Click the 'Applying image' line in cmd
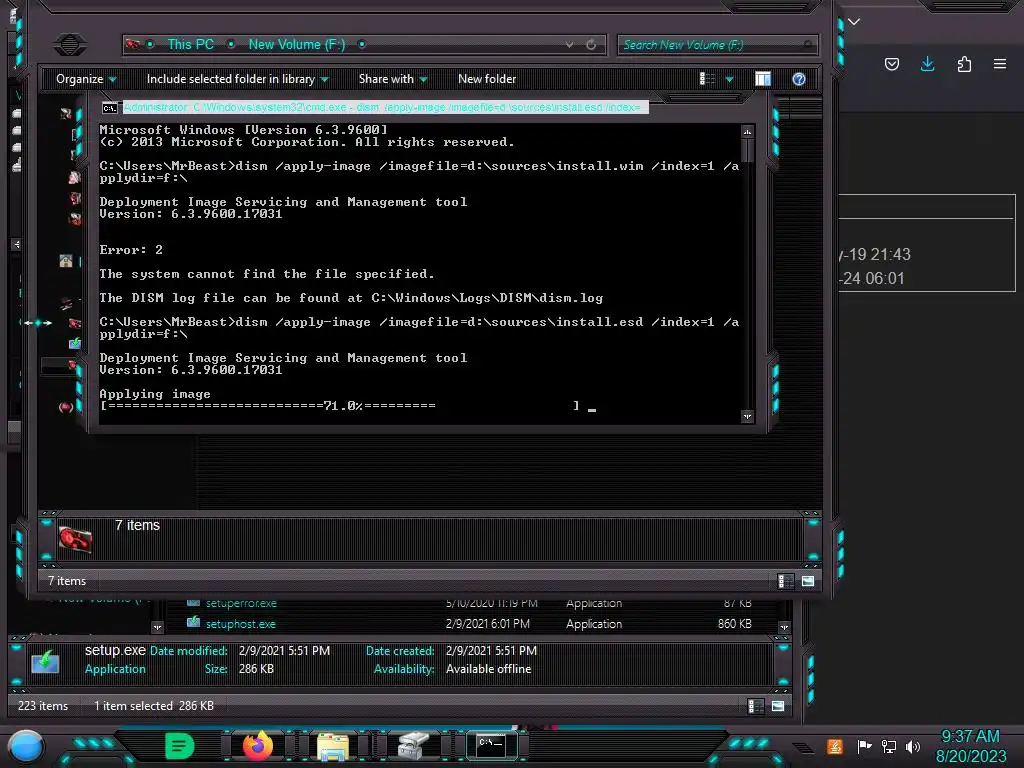1024x768 pixels. click(155, 394)
